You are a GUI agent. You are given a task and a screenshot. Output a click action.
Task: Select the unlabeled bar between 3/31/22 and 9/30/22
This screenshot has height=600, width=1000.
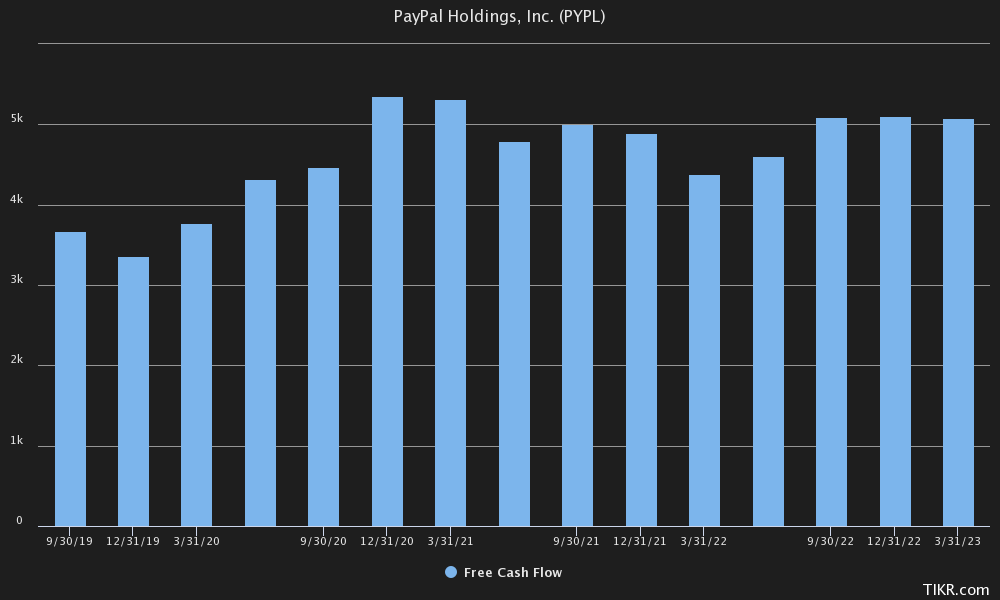coord(768,342)
